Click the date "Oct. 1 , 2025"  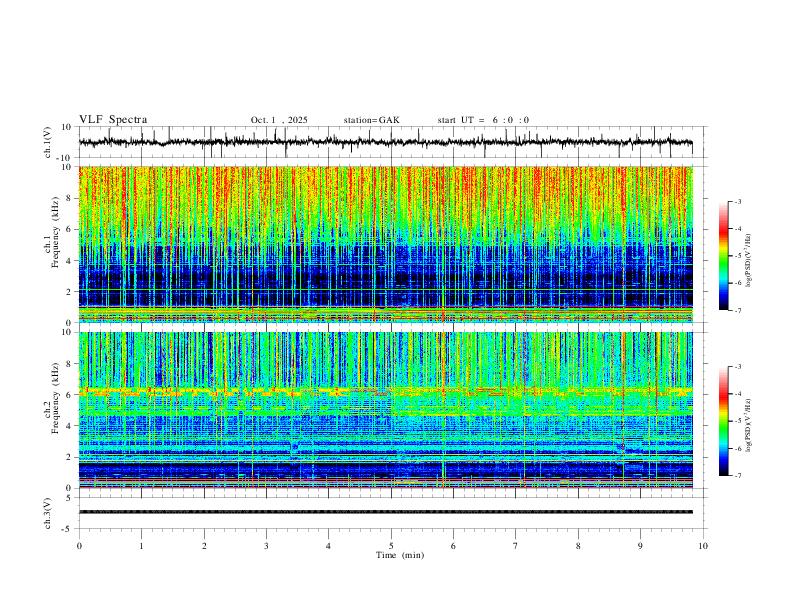(279, 120)
